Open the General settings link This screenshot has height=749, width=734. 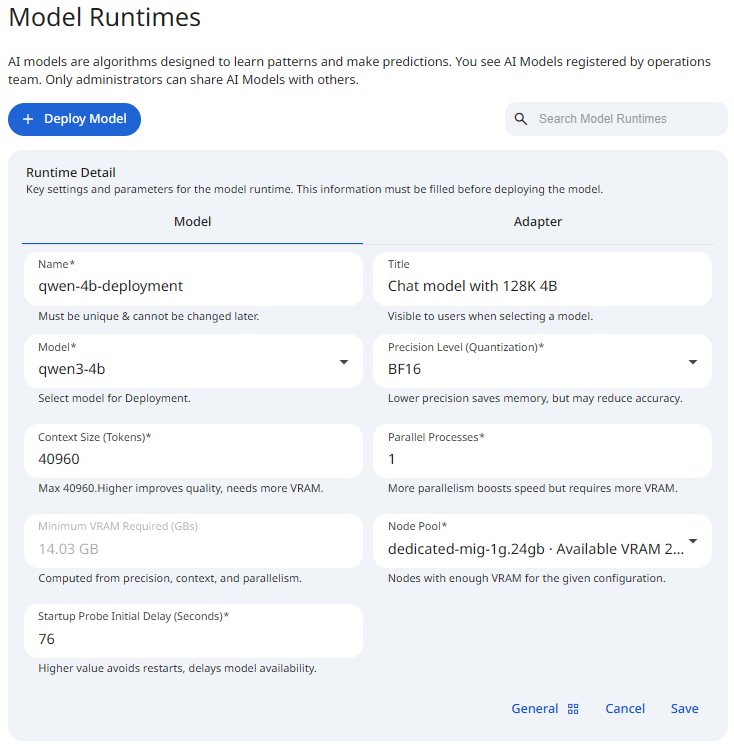(534, 709)
